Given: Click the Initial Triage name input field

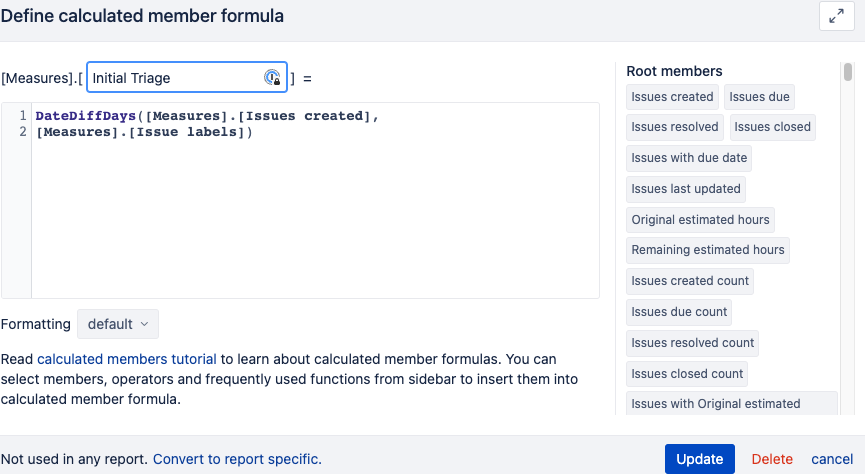Looking at the screenshot, I should 186,77.
